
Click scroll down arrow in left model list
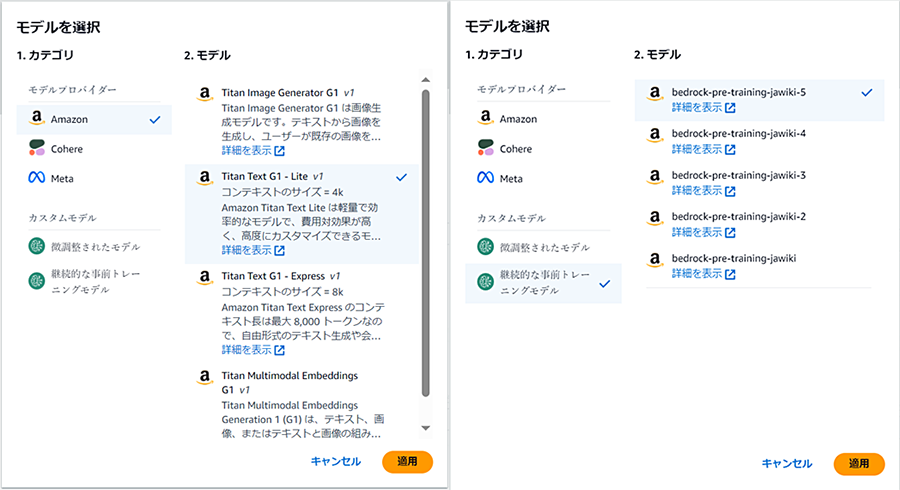click(425, 428)
